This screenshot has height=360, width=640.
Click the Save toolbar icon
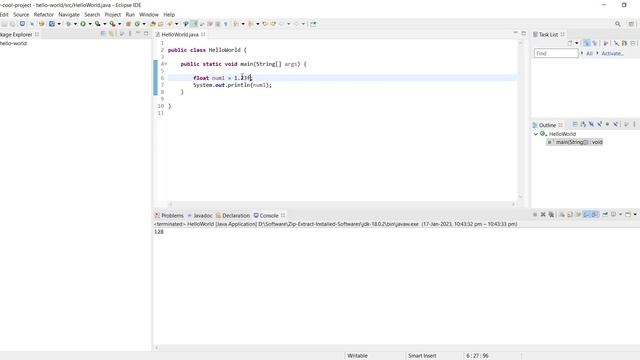(x=4, y=24)
